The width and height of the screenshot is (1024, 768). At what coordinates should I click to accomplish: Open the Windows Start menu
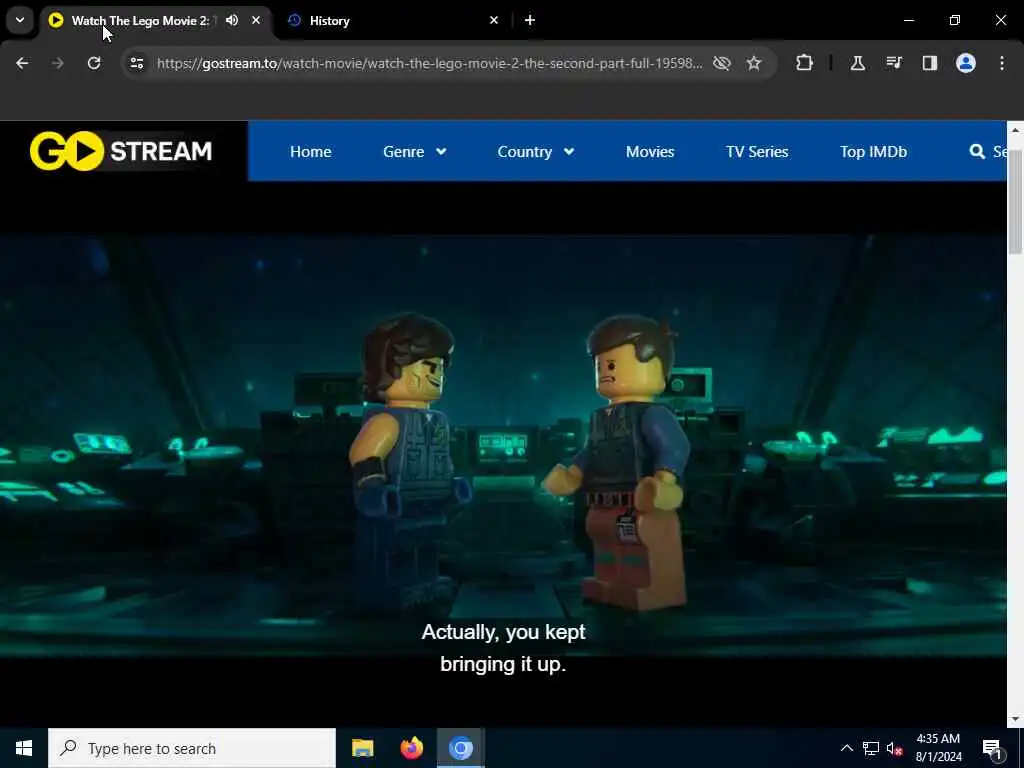tap(24, 748)
